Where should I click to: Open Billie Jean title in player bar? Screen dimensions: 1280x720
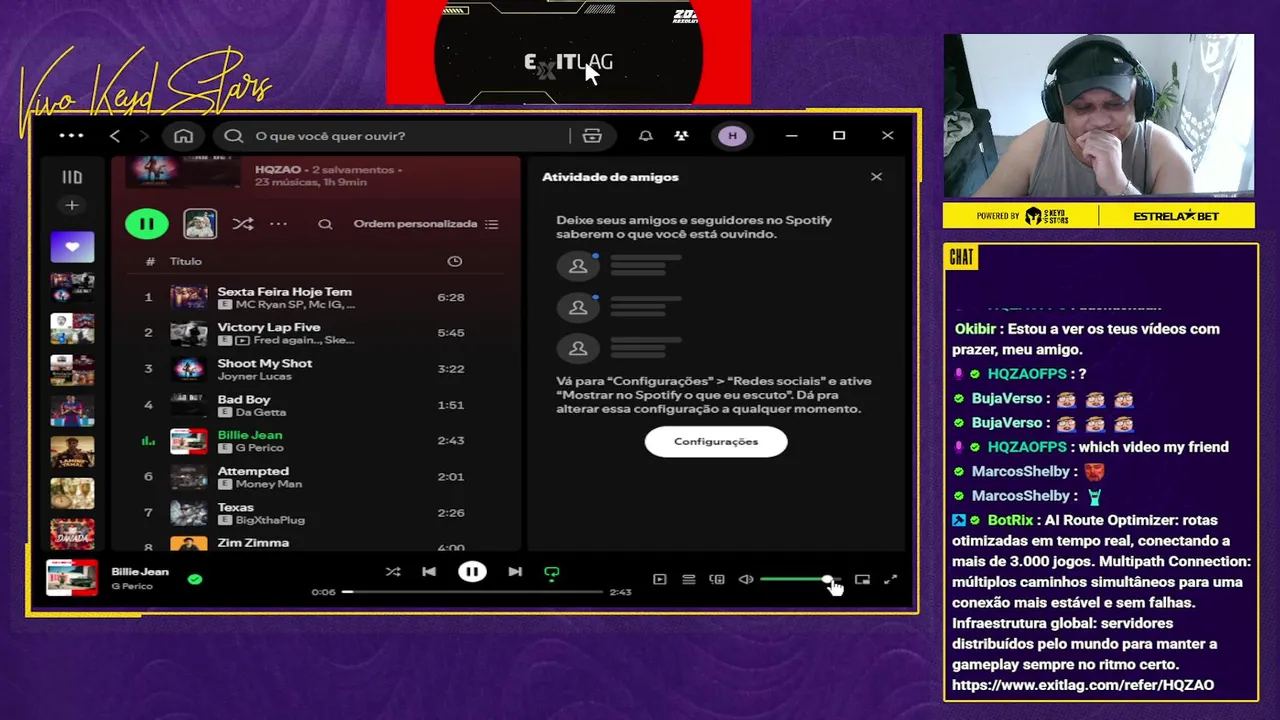140,572
